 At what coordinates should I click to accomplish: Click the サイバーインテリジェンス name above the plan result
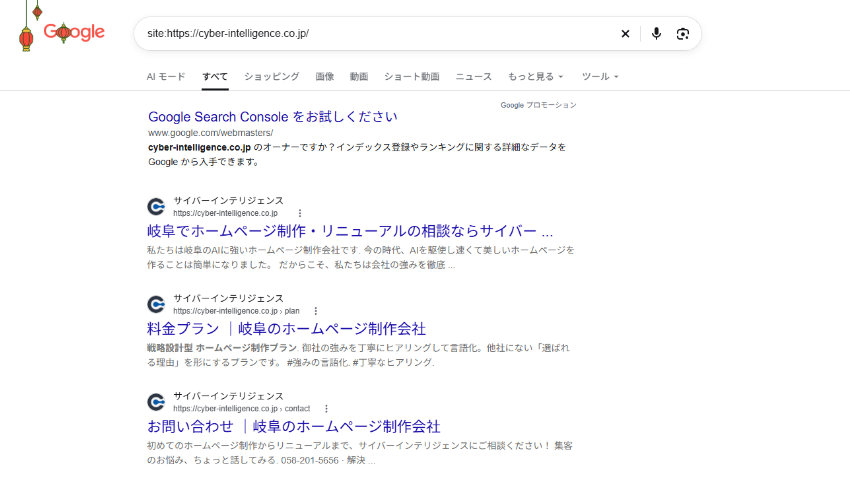(x=228, y=298)
